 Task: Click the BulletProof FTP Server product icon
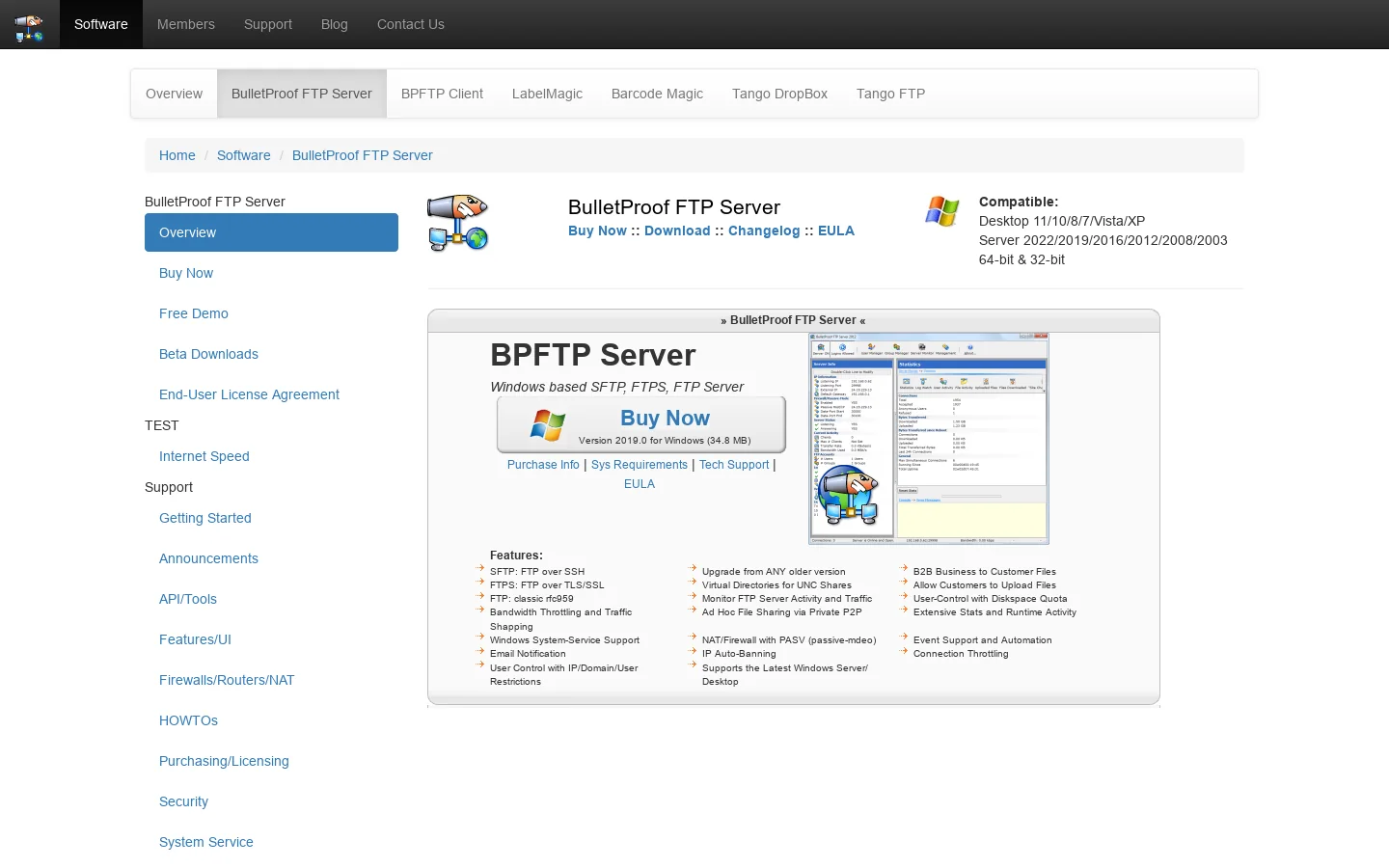point(458,223)
